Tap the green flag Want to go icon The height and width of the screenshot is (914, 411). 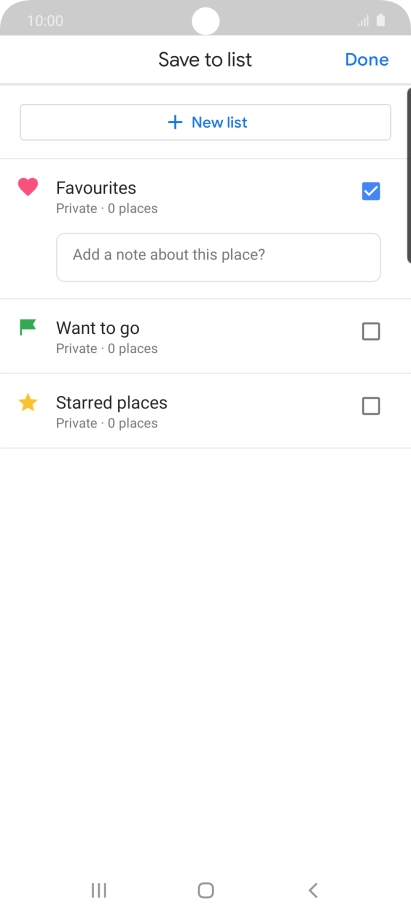pos(28,327)
